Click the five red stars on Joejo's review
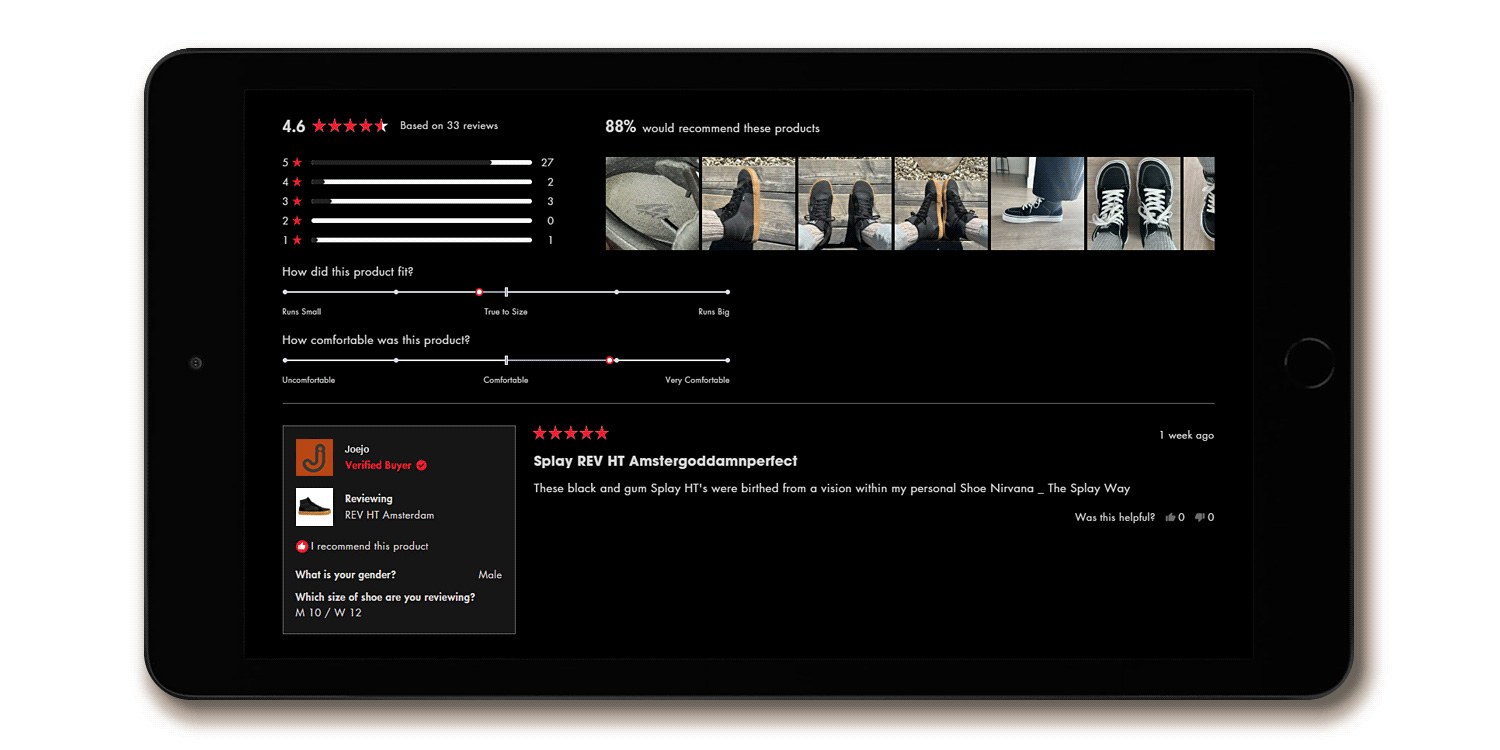Screen dimensions: 1500x750 pos(570,433)
